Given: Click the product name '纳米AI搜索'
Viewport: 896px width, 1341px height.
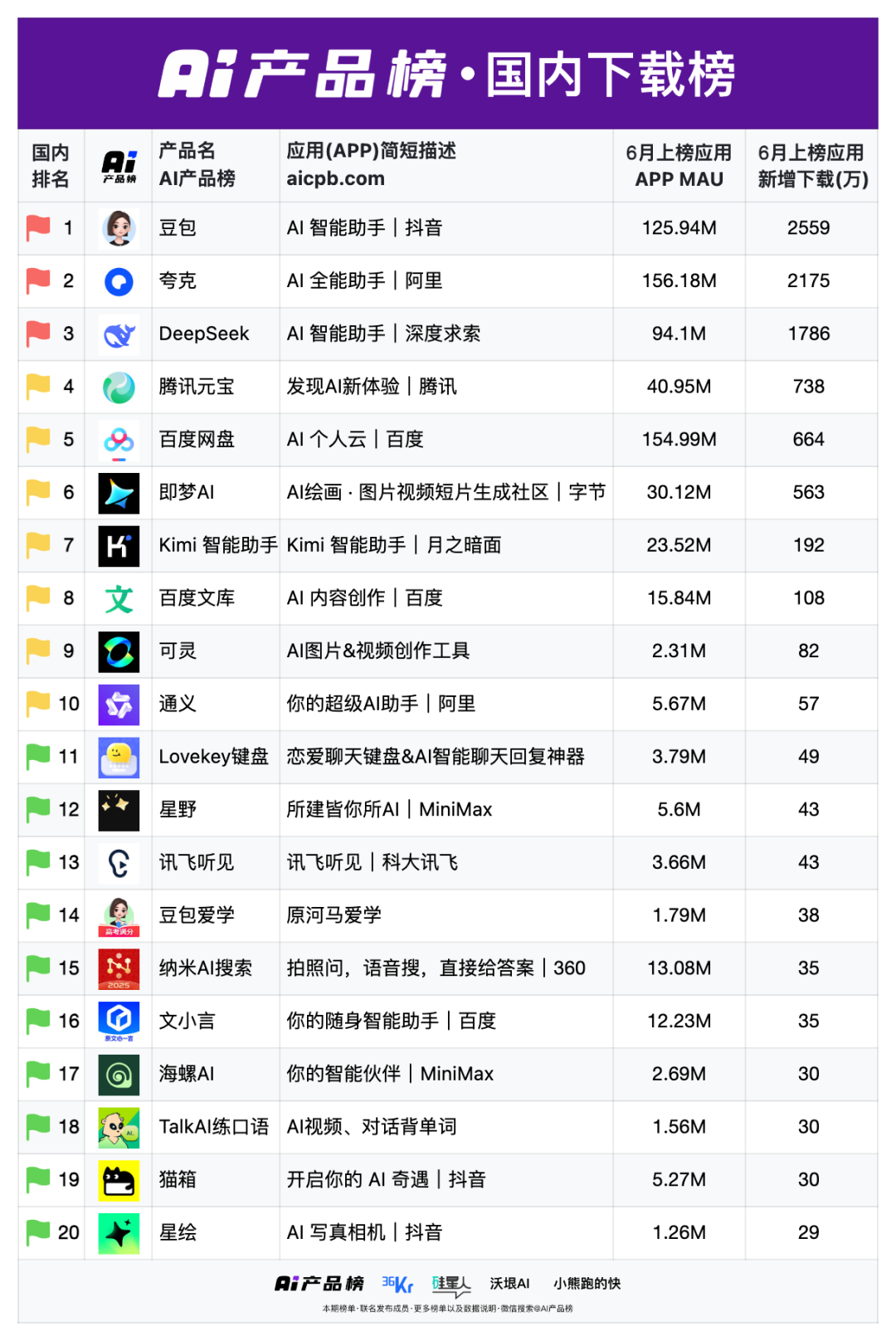Looking at the screenshot, I should [x=206, y=968].
